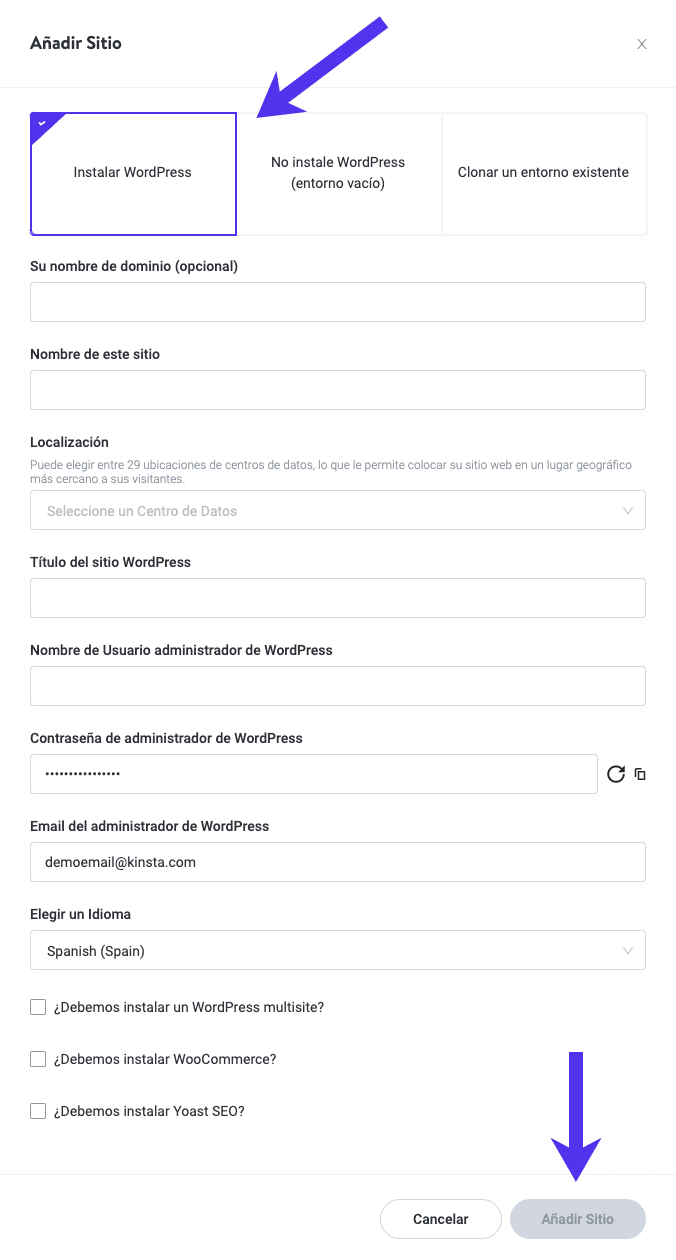The width and height of the screenshot is (676, 1260).
Task: Focus the domain name input field
Action: click(x=337, y=302)
